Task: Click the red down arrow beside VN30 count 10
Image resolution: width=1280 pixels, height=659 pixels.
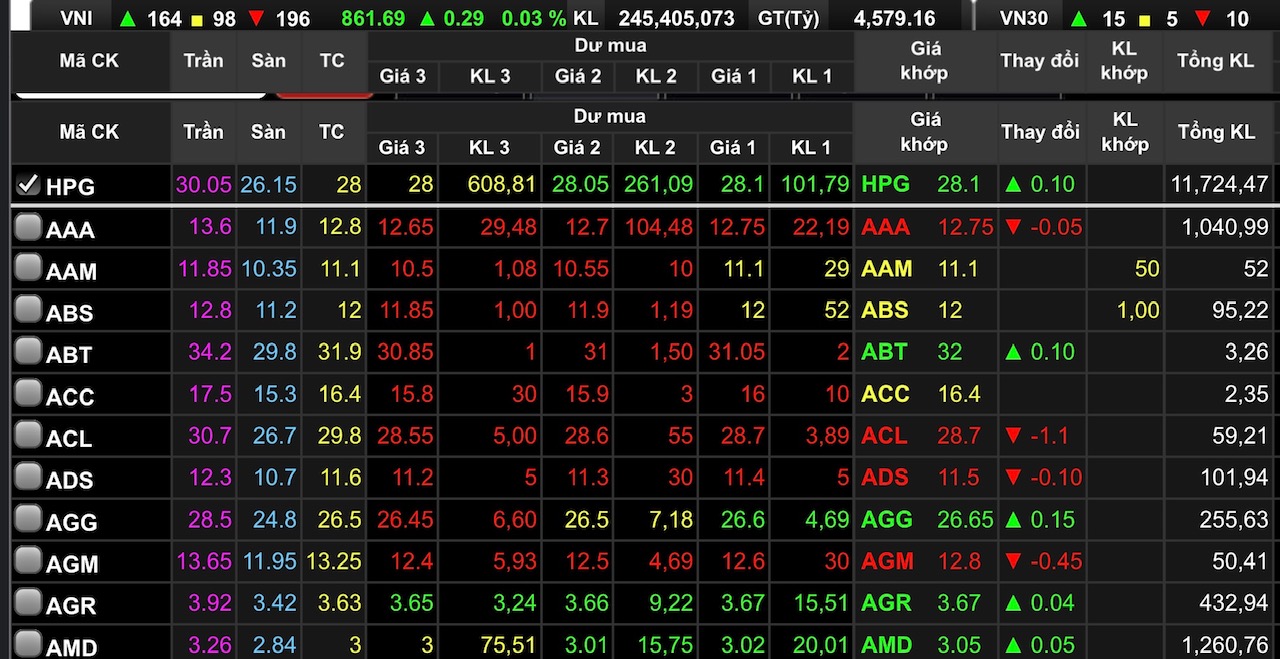Action: click(1202, 18)
